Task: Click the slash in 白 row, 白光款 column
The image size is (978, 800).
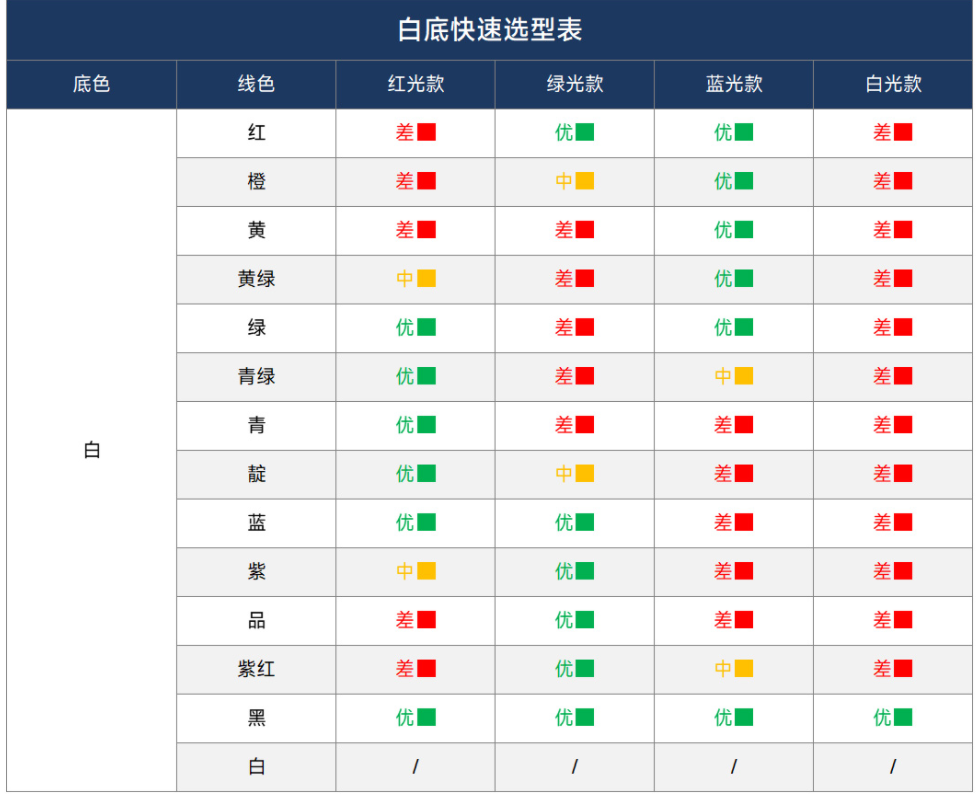Action: point(892,767)
